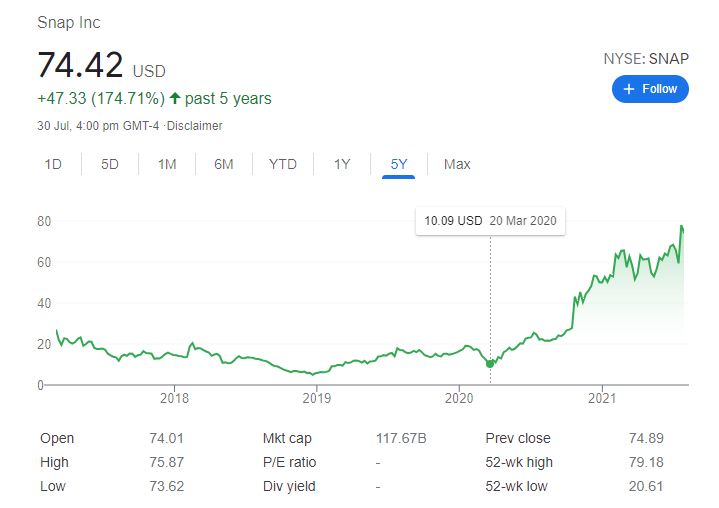
Task: Click the 52-wk high label
Action: pos(519,462)
